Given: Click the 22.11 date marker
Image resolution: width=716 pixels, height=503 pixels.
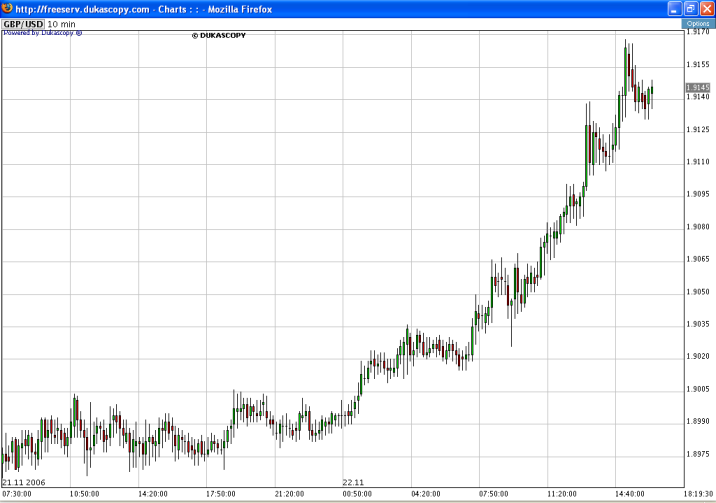Looking at the screenshot, I should coord(353,482).
